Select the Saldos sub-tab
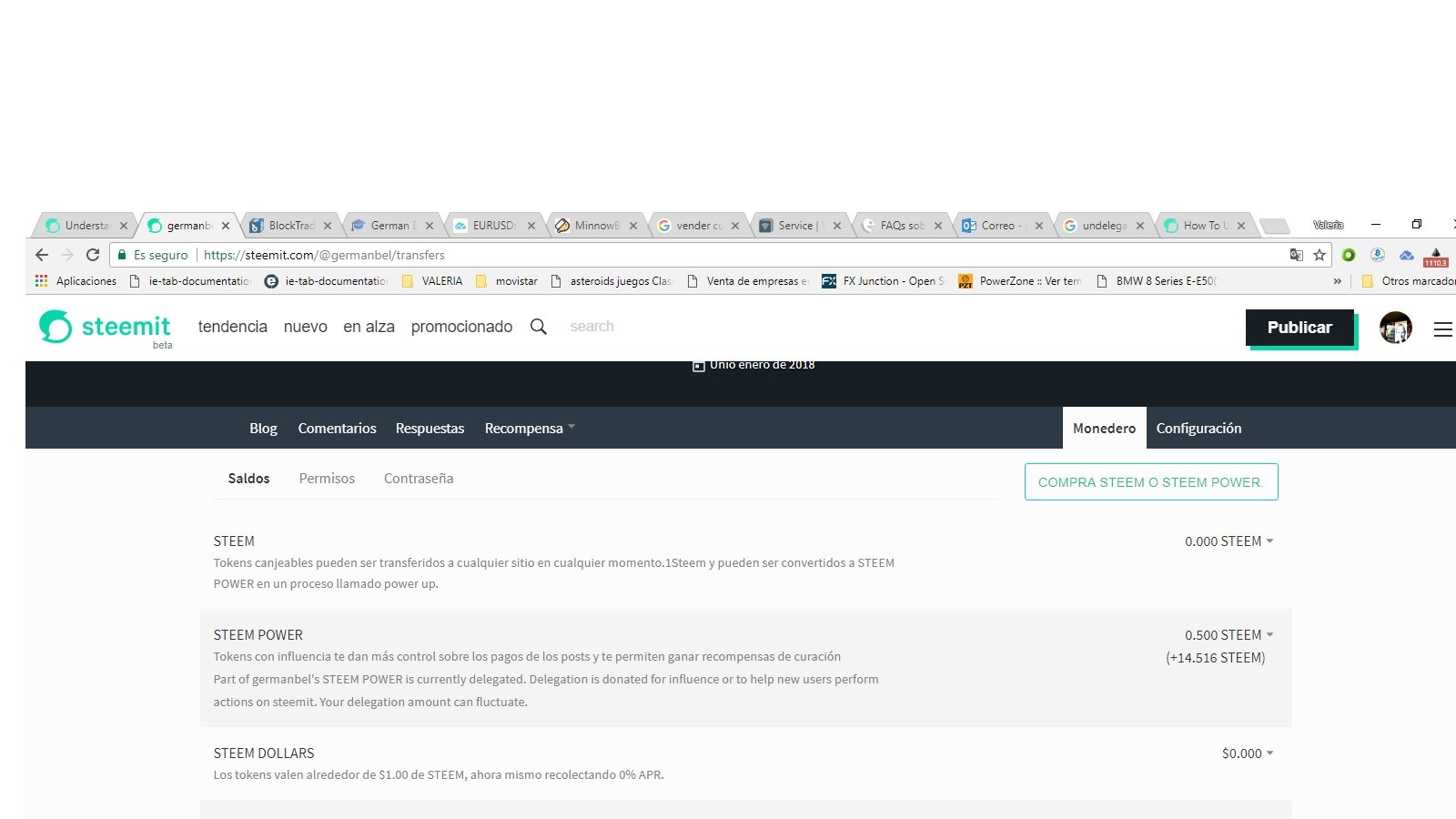This screenshot has height=819, width=1456. 248,479
